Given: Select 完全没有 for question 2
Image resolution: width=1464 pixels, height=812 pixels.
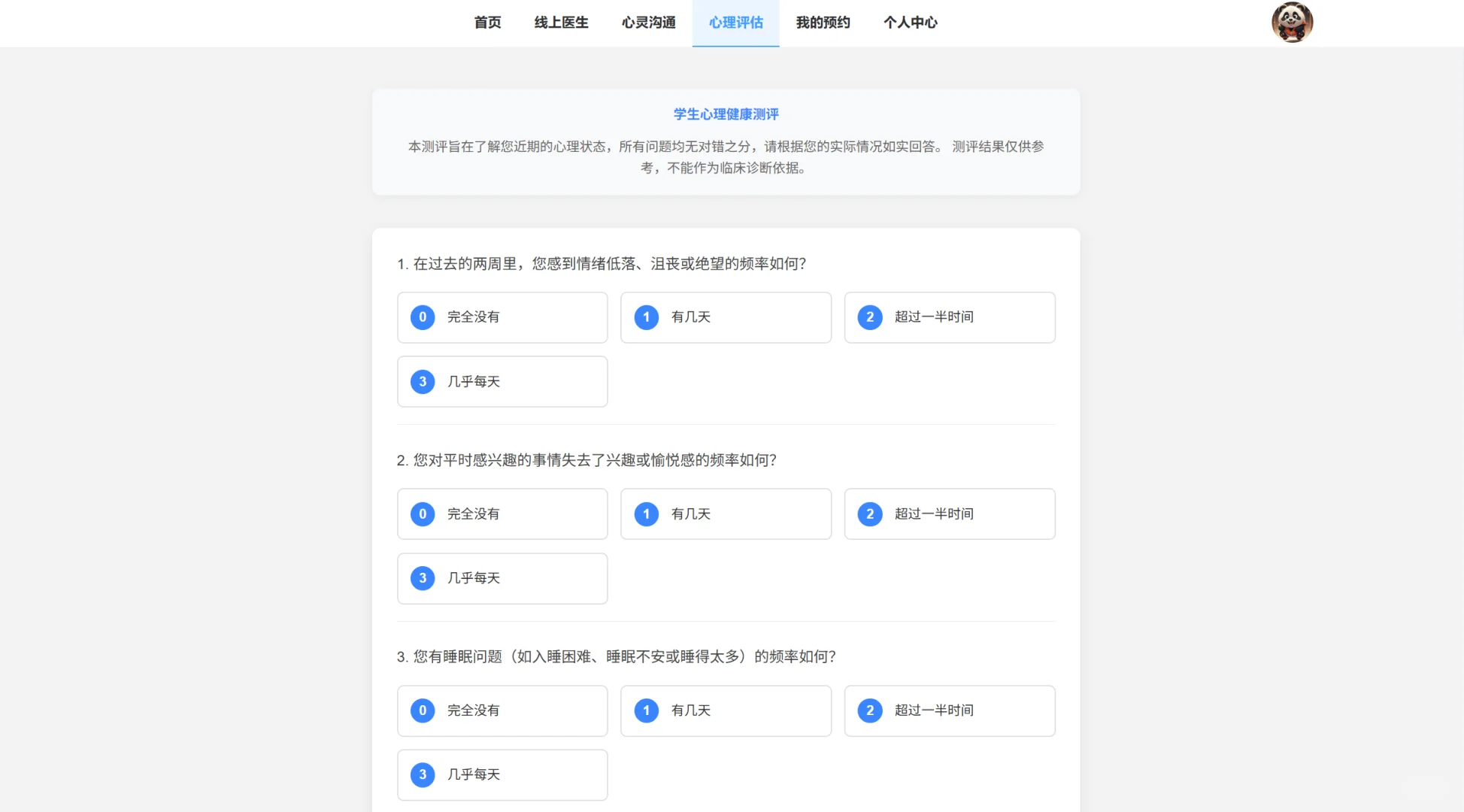Looking at the screenshot, I should [x=502, y=514].
